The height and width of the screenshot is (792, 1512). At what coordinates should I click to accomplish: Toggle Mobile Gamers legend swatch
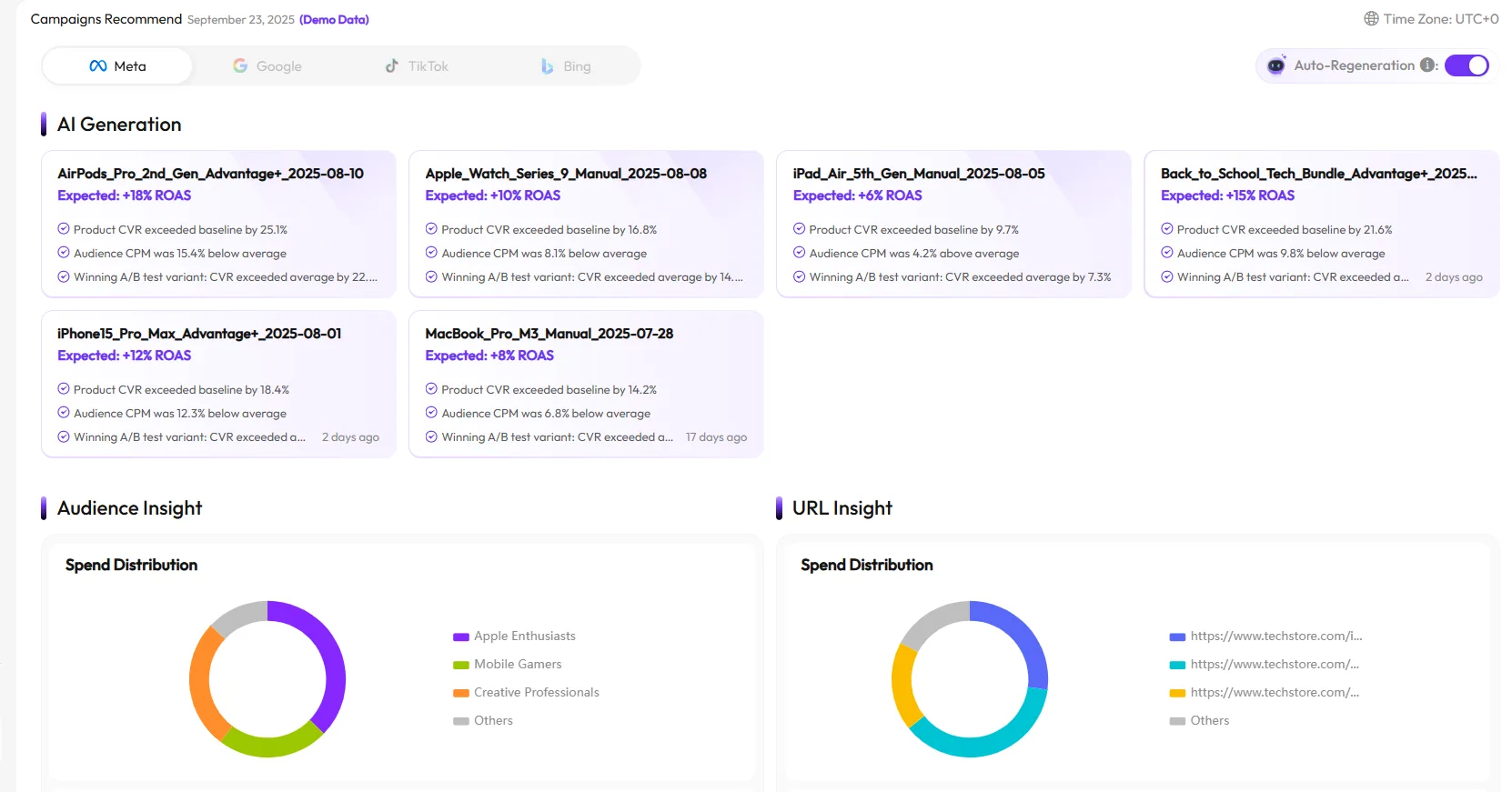coord(461,665)
